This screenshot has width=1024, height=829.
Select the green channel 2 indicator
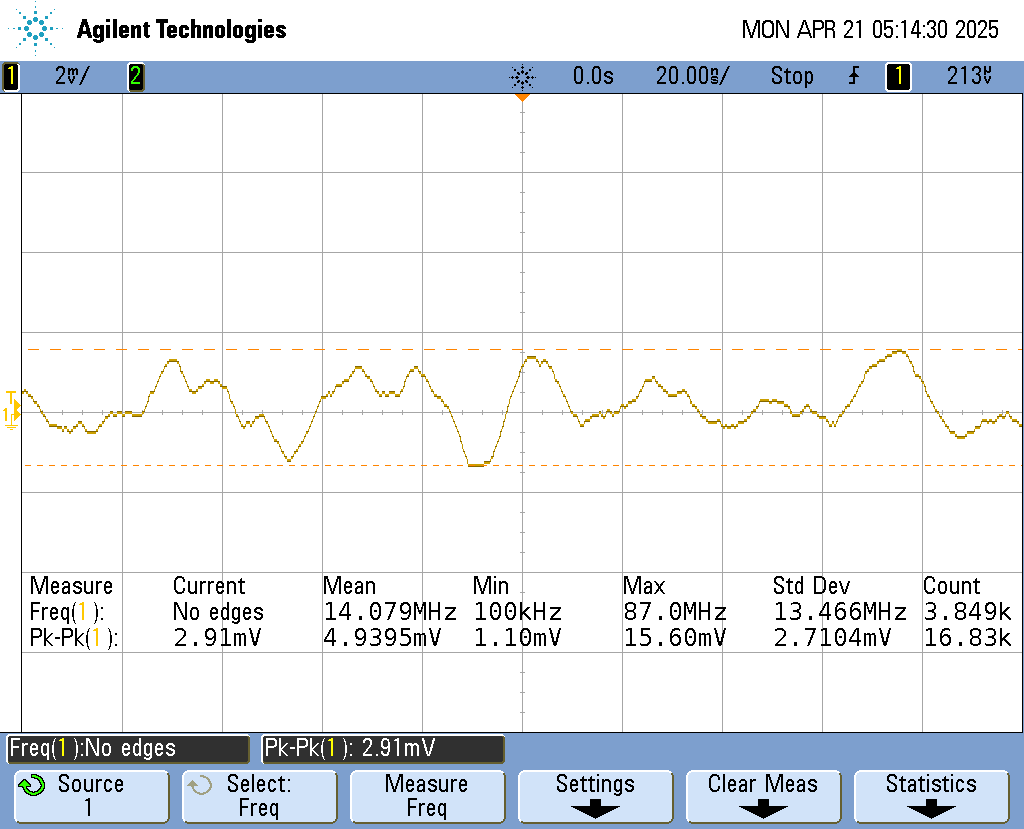pyautogui.click(x=135, y=76)
